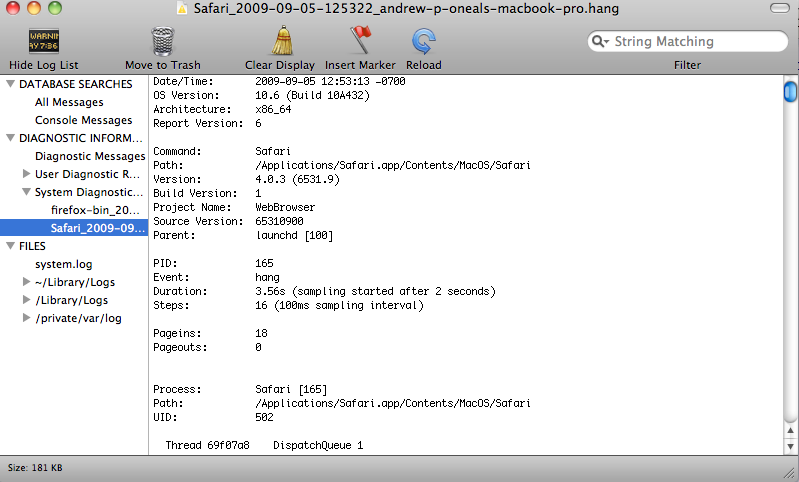Focus the String Matching filter field
Image resolution: width=799 pixels, height=482 pixels.
[x=688, y=41]
